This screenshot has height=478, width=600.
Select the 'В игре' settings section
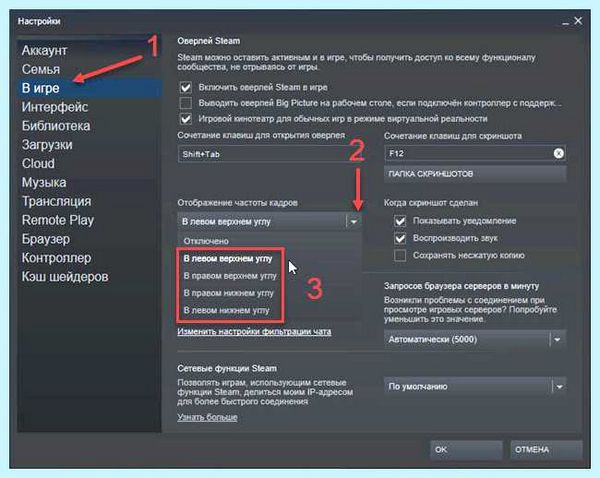[90, 88]
